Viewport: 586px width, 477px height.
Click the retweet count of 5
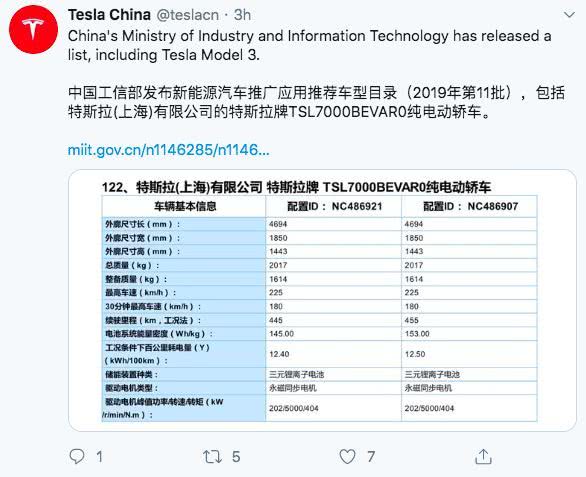236,457
